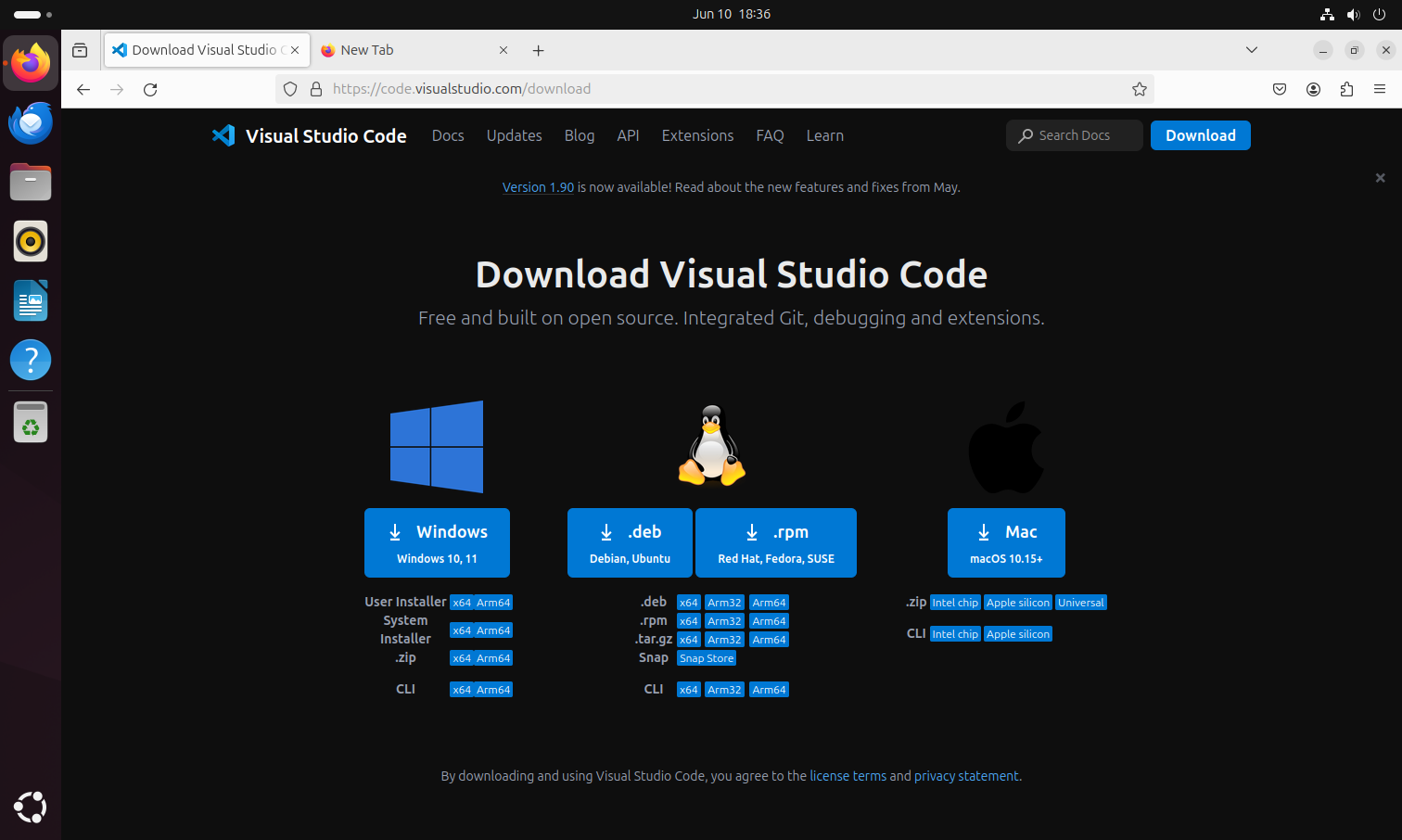Click the network status tray icon
This screenshot has height=840, width=1402.
pos(1328,14)
